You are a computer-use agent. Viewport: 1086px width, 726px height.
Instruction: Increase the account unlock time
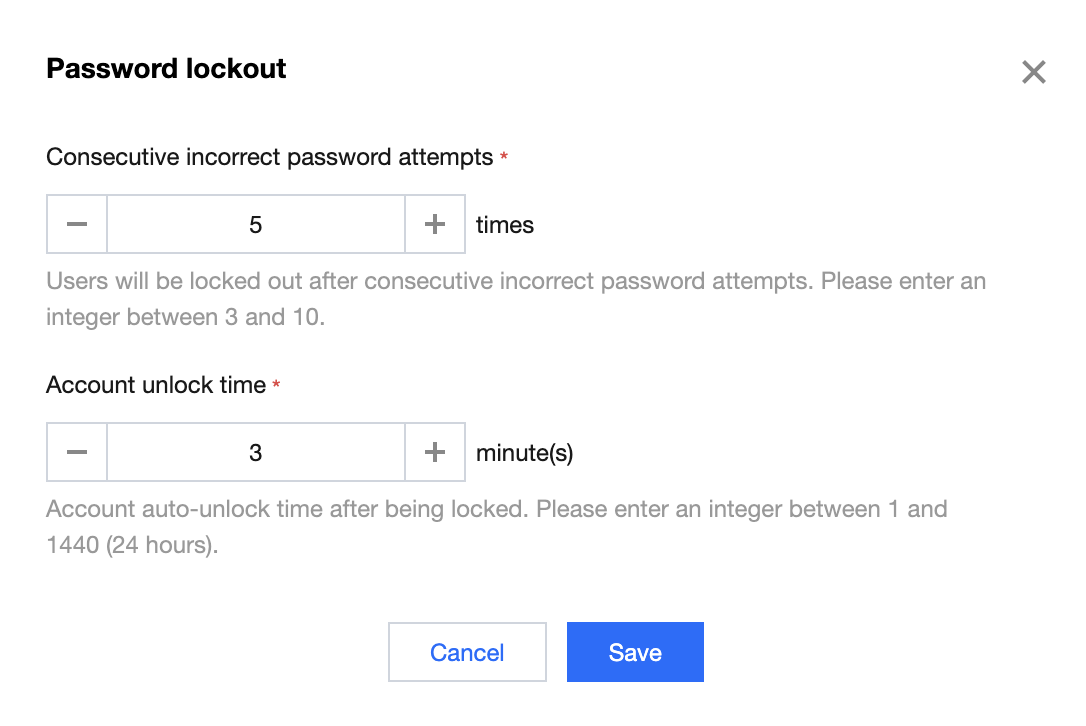pos(434,452)
